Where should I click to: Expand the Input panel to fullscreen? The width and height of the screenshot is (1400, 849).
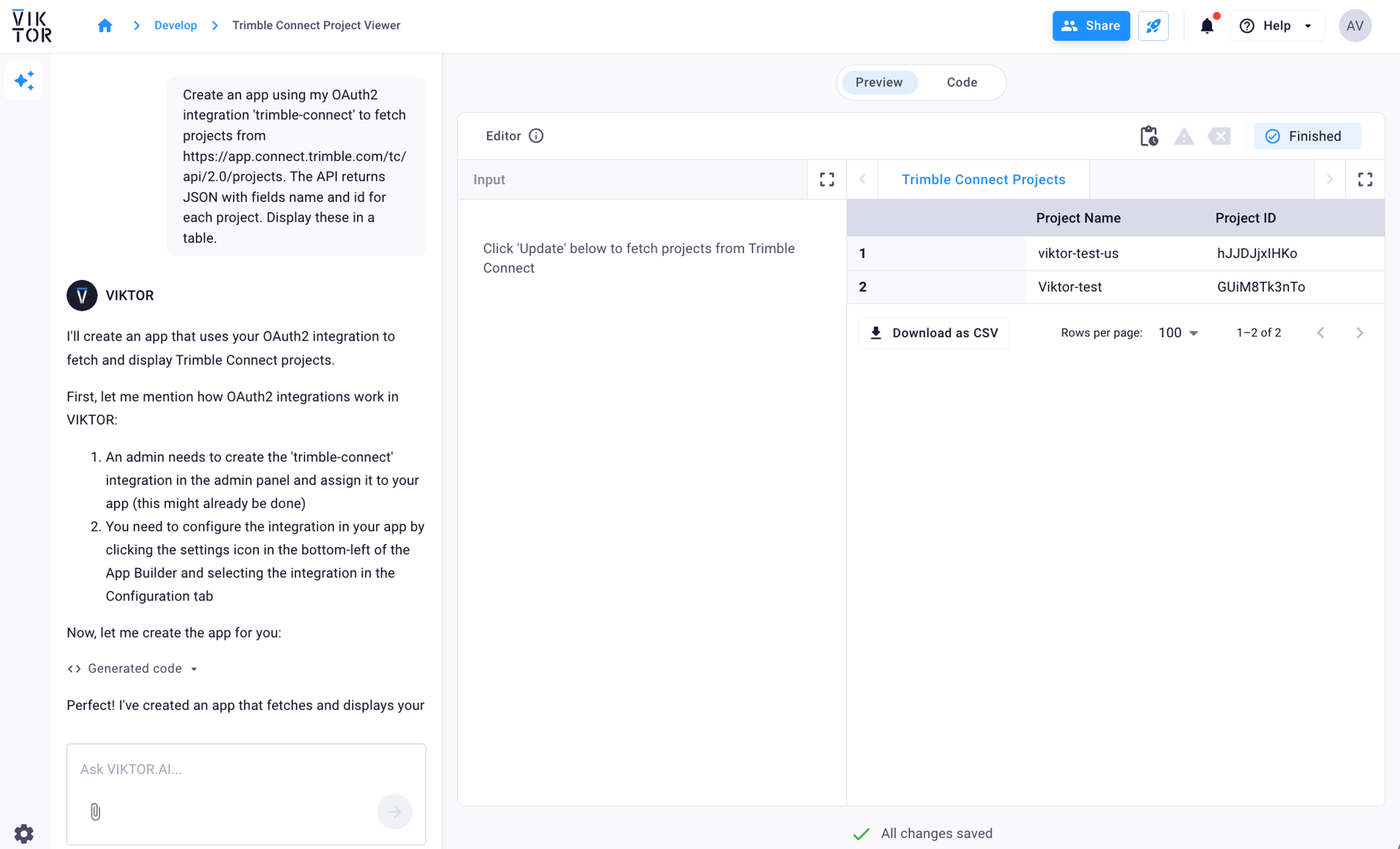[827, 179]
